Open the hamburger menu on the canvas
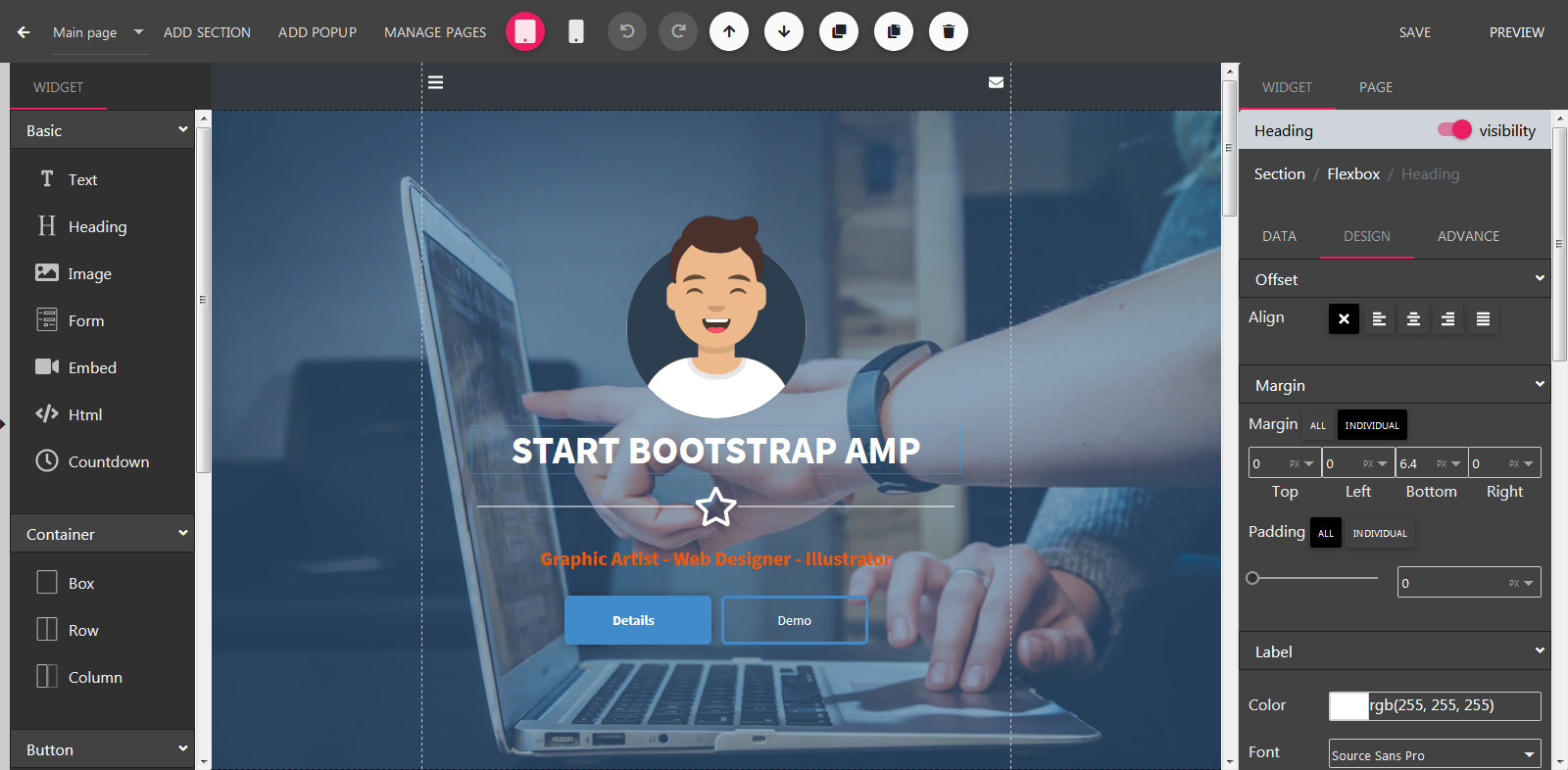The image size is (1568, 770). pyautogui.click(x=436, y=82)
